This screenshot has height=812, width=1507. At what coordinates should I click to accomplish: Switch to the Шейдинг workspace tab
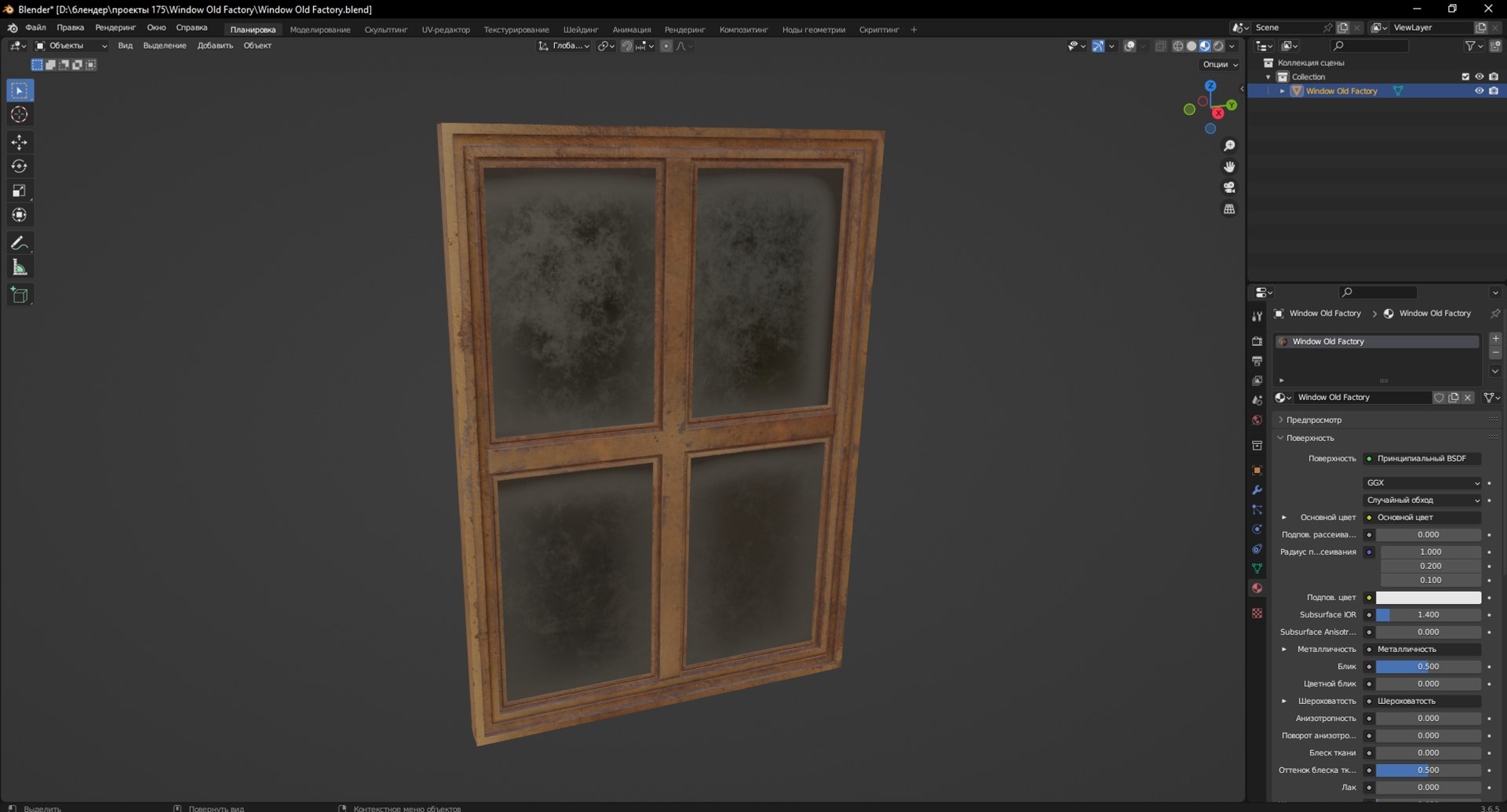coord(581,30)
